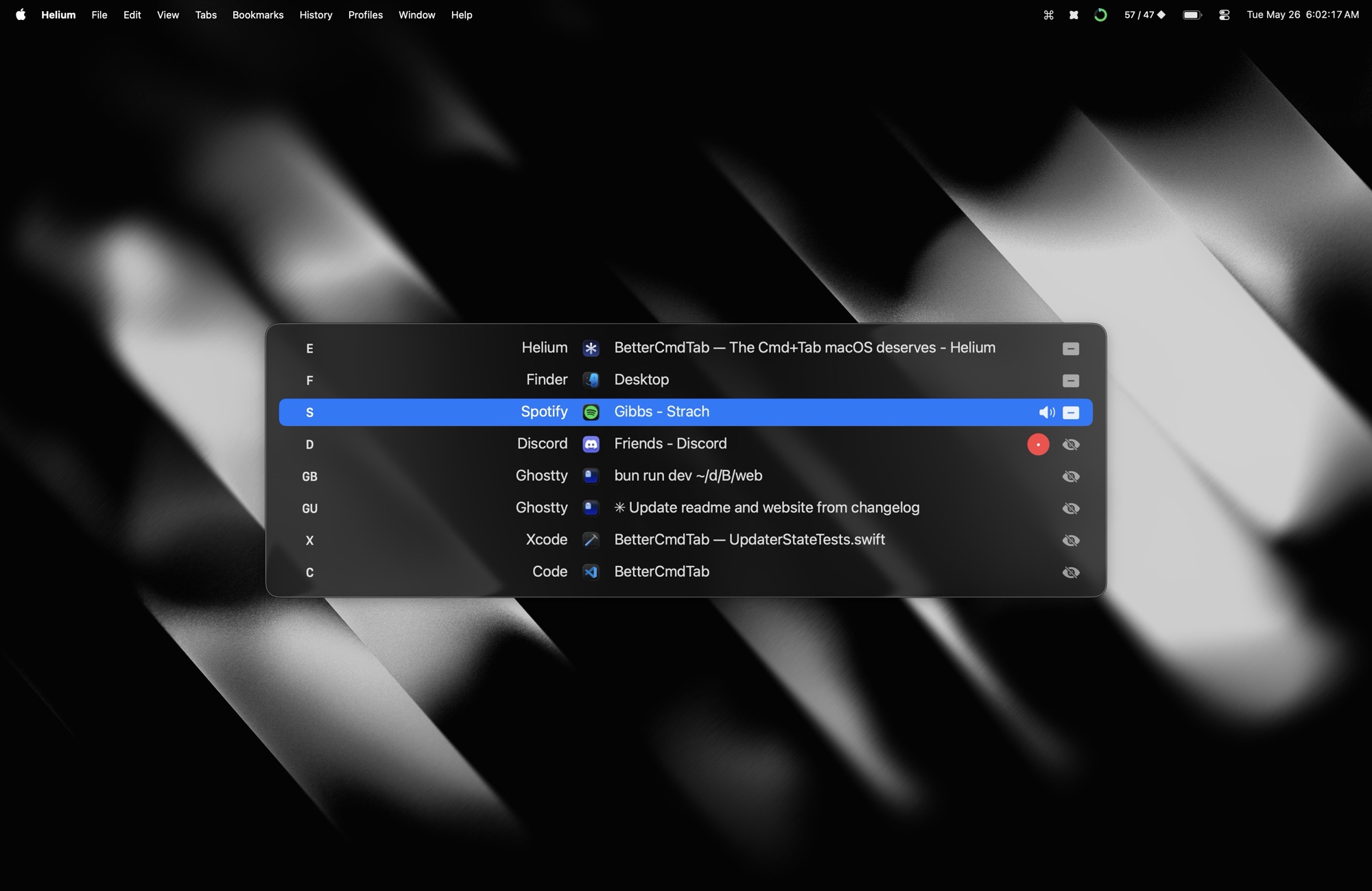
Task: Click the GB shortcut key label
Action: pyautogui.click(x=309, y=477)
